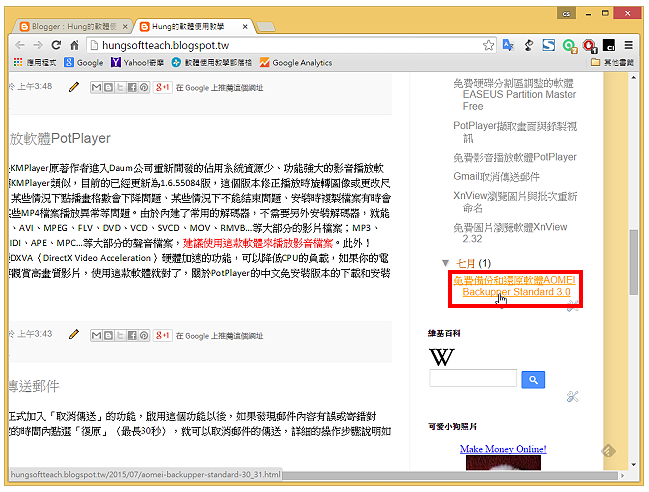This screenshot has height=492, width=649.
Task: Edit the Wikipedia gadget with wrench icon
Action: (572, 396)
